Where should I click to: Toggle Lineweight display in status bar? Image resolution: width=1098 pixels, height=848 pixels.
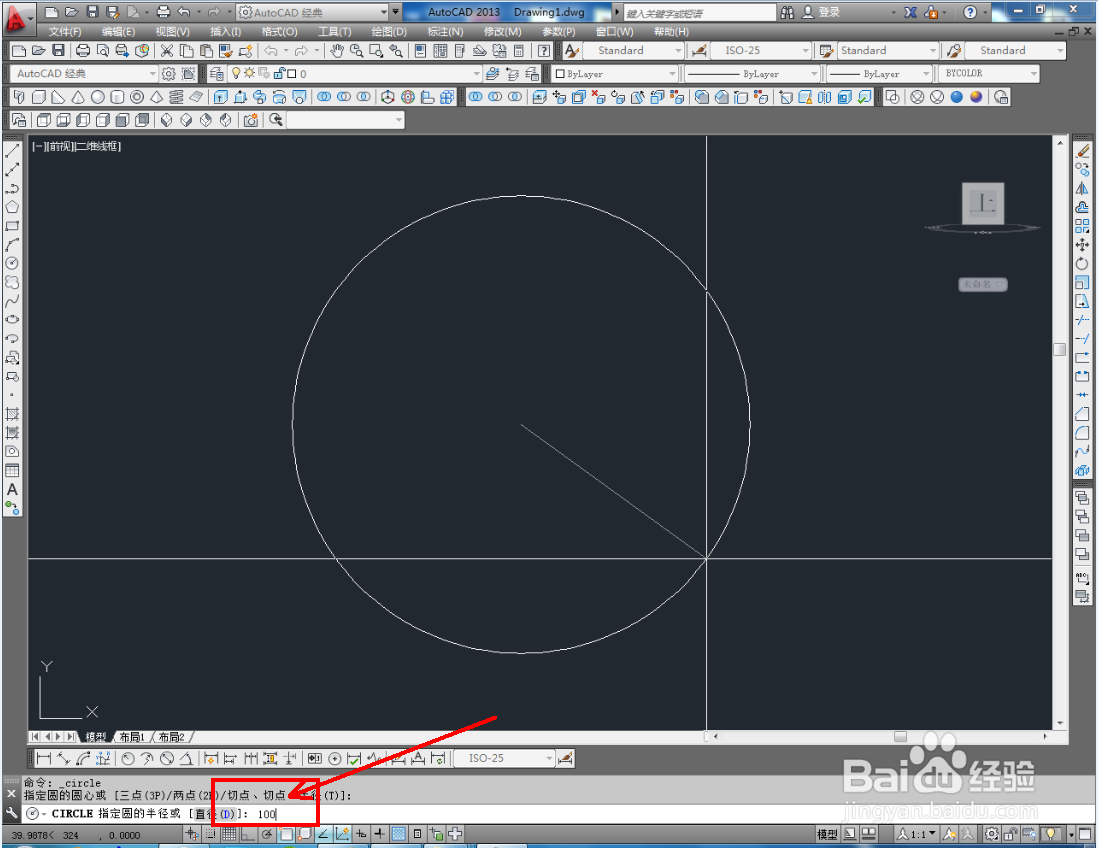(380, 834)
